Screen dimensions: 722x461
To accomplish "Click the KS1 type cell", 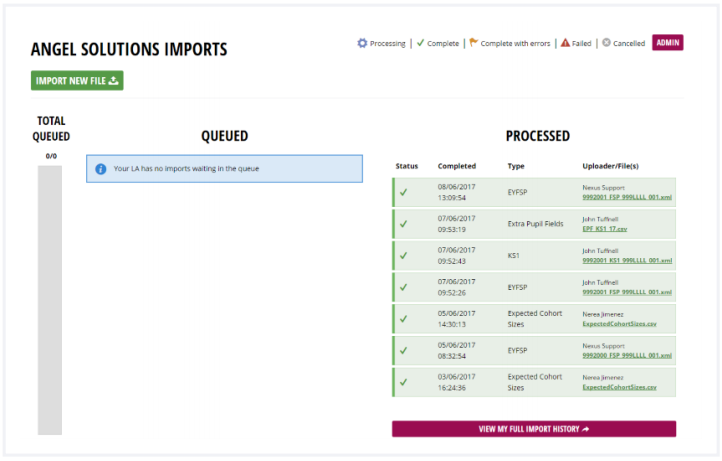I will click(x=513, y=255).
